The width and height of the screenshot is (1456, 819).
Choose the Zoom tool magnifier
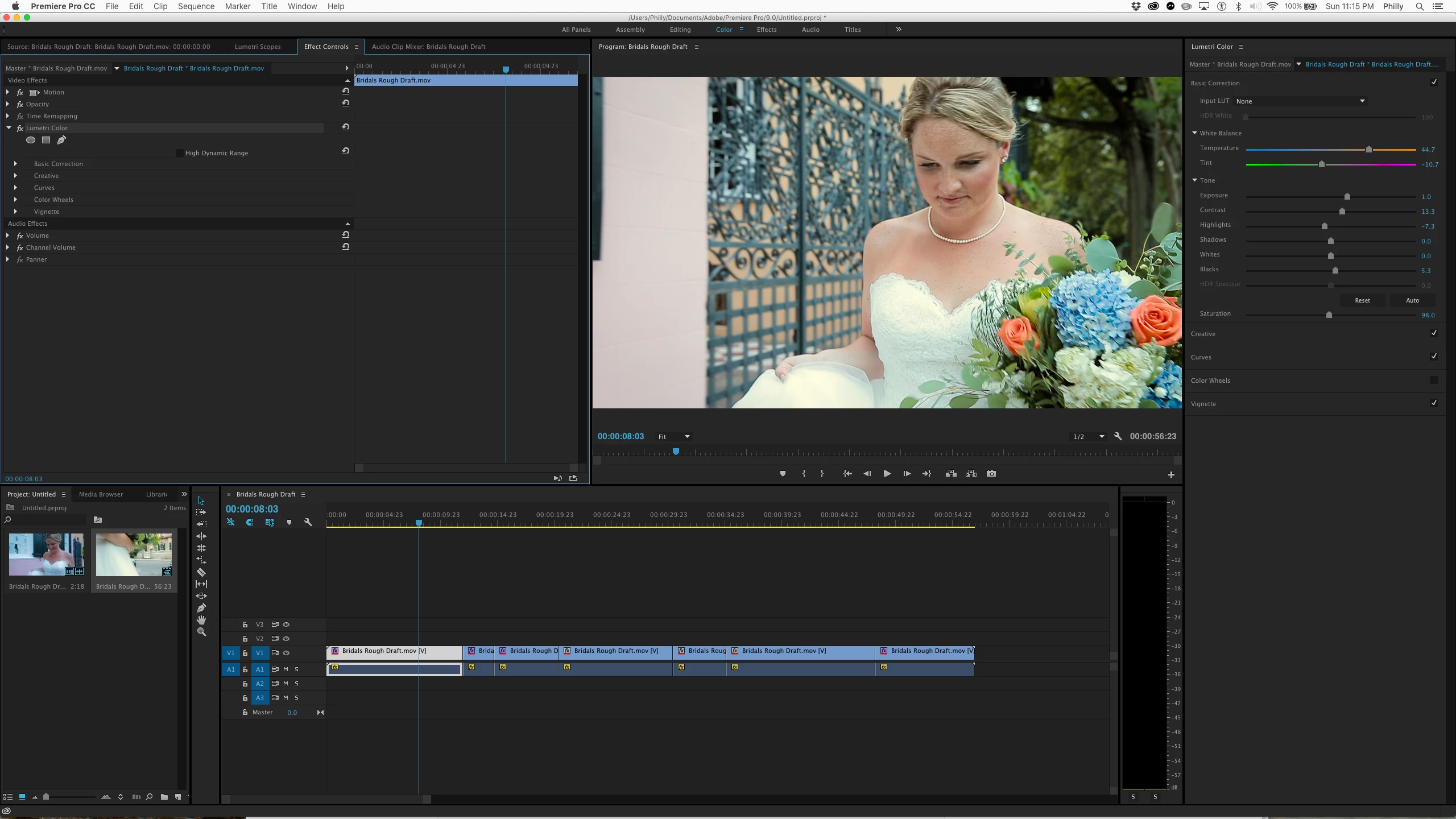click(201, 632)
